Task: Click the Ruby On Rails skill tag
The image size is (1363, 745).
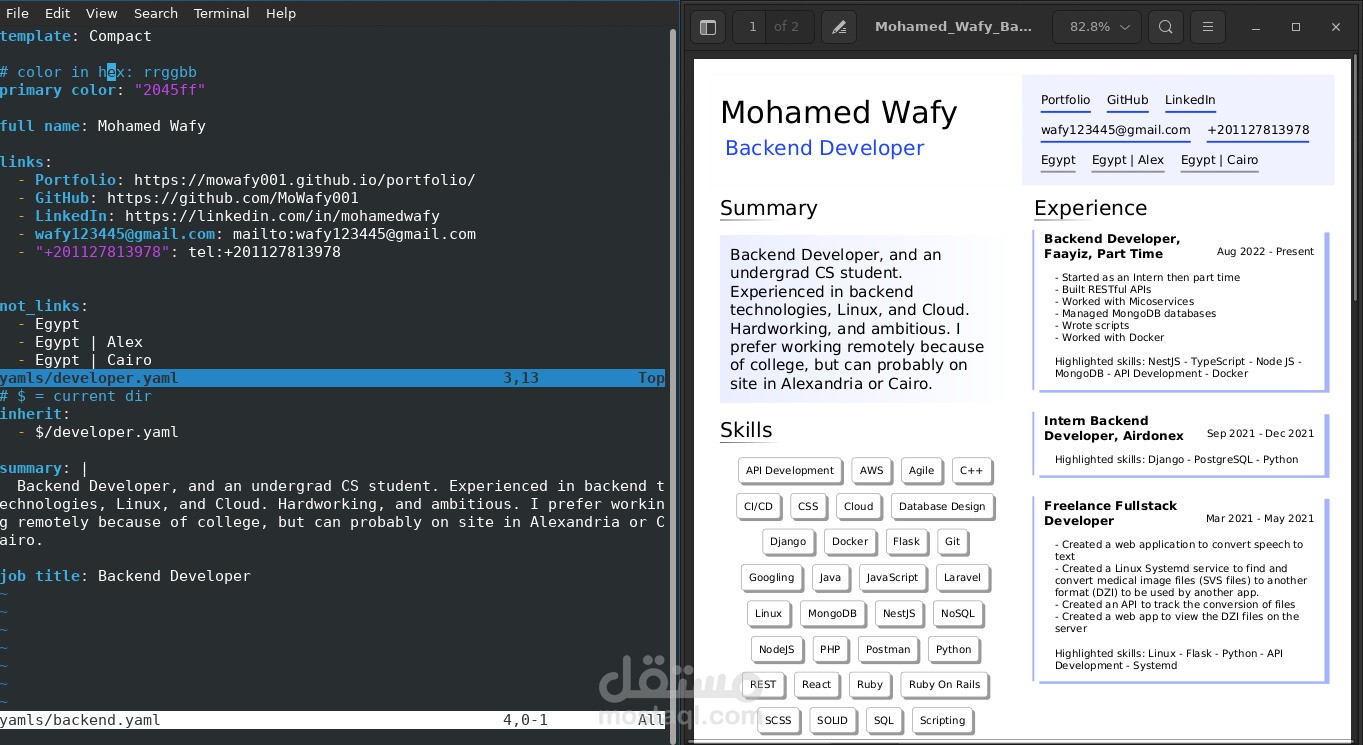Action: [x=944, y=684]
